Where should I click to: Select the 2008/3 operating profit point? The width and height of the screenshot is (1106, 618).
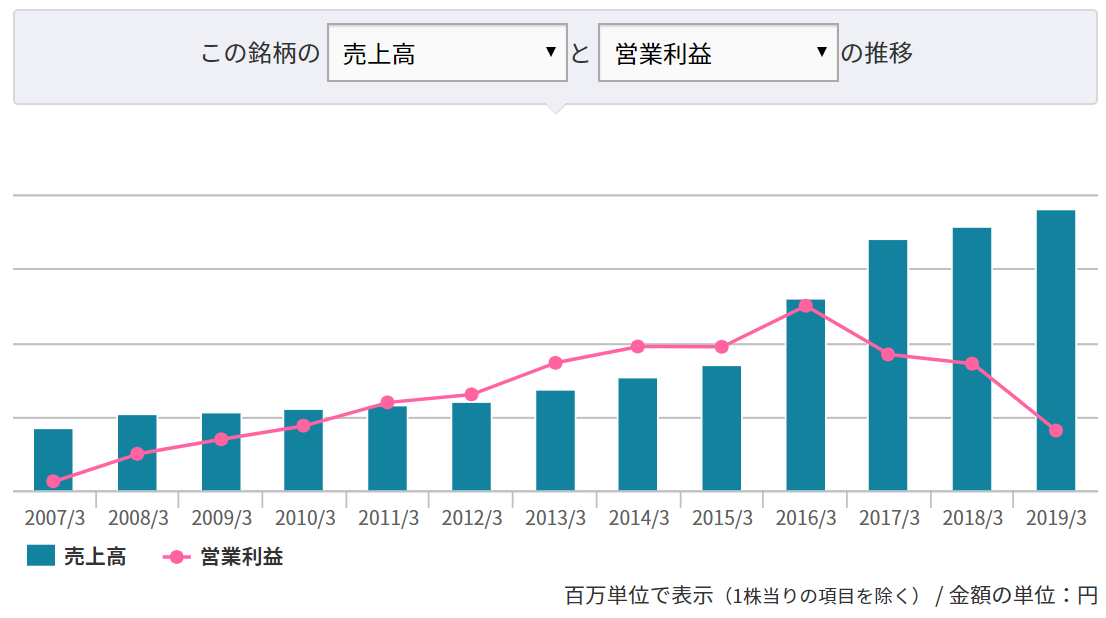[x=137, y=453]
